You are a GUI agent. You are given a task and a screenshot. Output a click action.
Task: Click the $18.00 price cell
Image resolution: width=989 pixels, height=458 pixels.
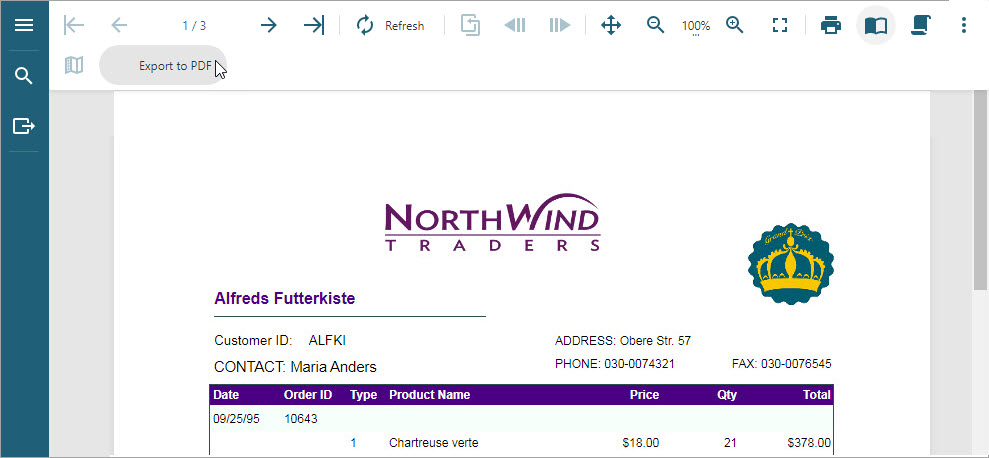[640, 443]
